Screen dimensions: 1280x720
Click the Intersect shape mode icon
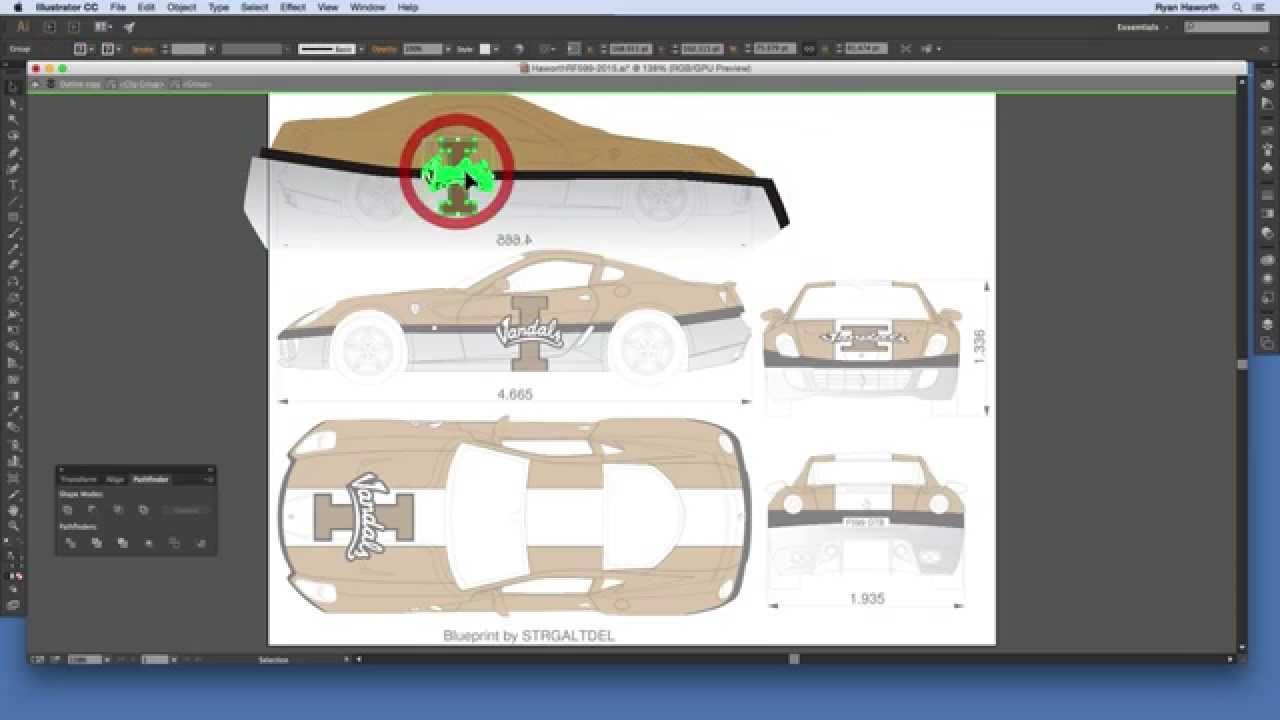tap(118, 510)
